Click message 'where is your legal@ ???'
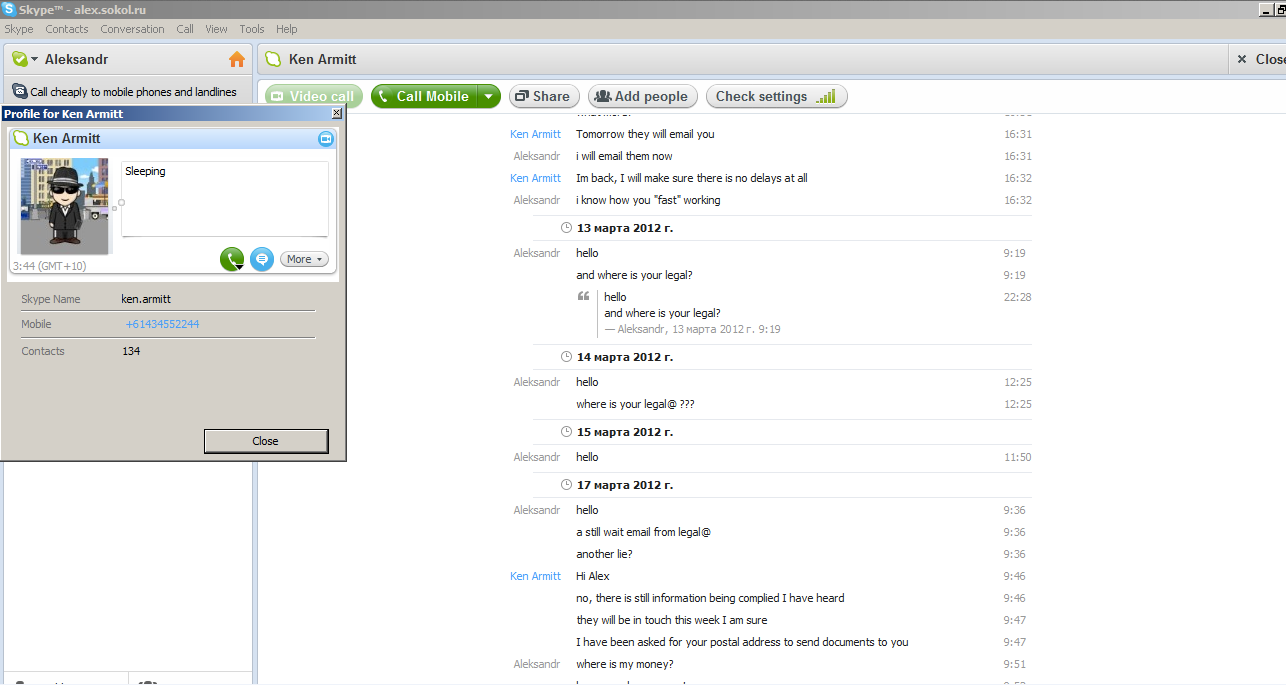The height and width of the screenshot is (685, 1286). 635,404
